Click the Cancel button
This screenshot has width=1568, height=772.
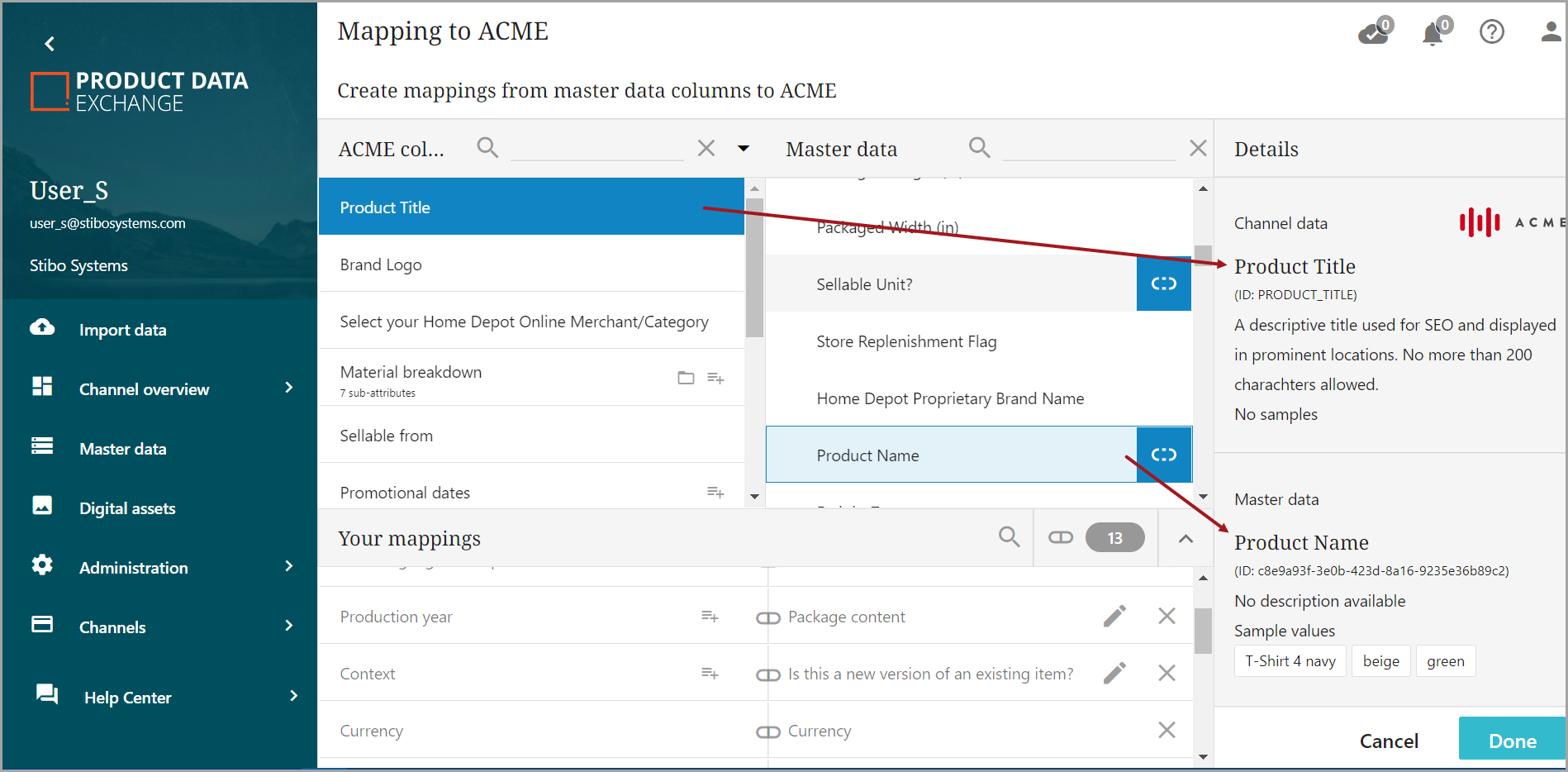click(x=1389, y=741)
